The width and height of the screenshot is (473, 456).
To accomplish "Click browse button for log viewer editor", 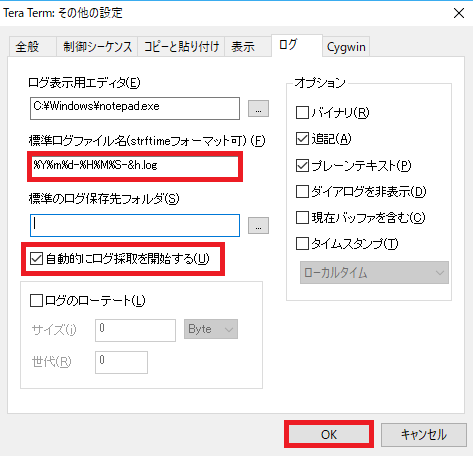I will pyautogui.click(x=258, y=108).
